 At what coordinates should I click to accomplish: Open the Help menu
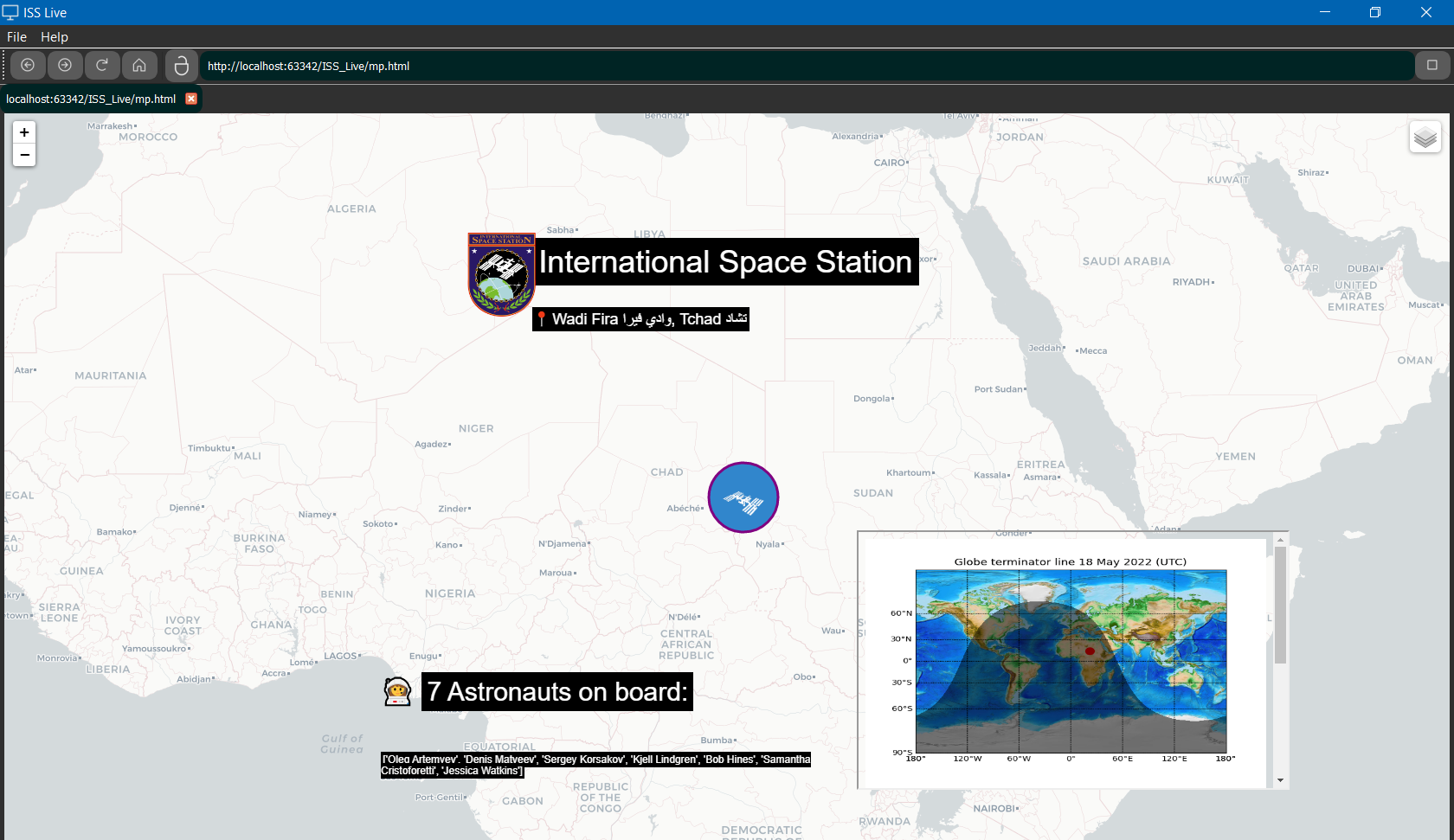(x=55, y=37)
